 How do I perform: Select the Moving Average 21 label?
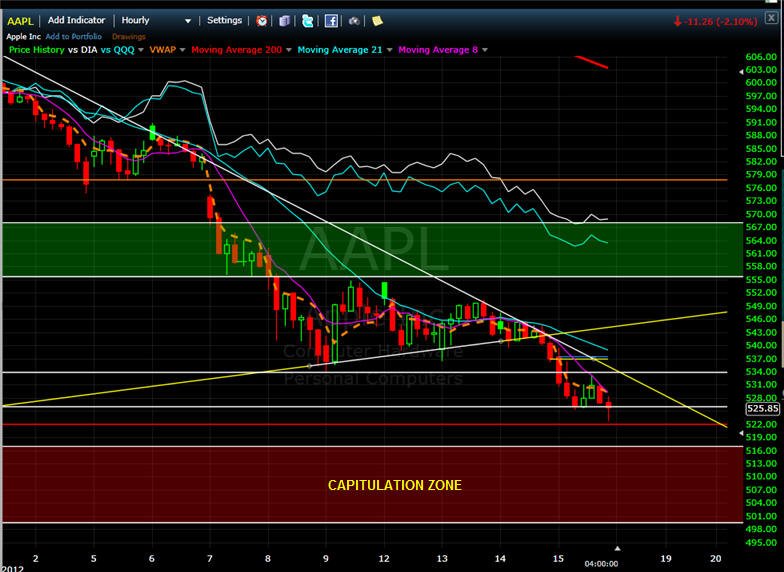pyautogui.click(x=340, y=50)
